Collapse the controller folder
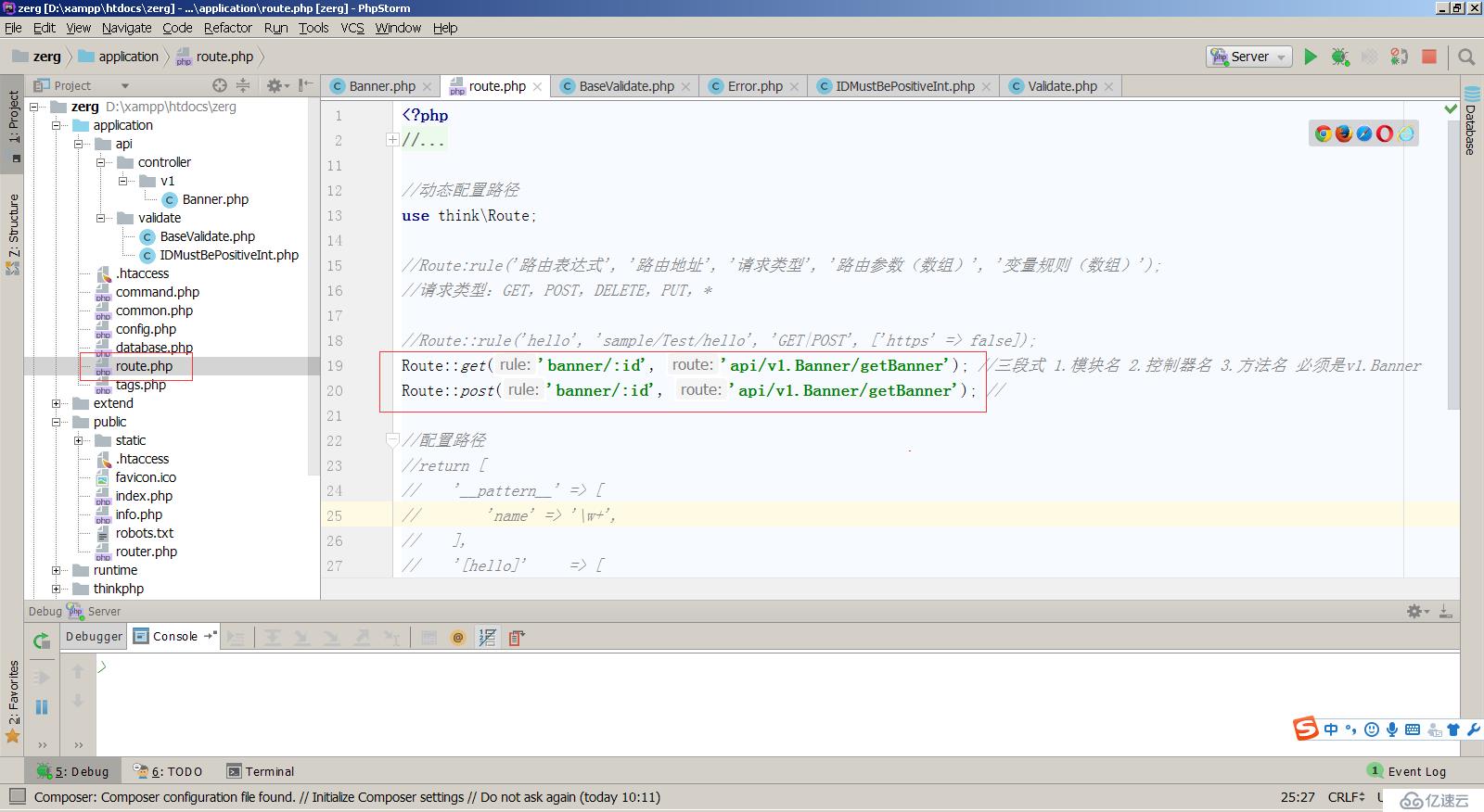The width and height of the screenshot is (1484, 812). [x=101, y=162]
